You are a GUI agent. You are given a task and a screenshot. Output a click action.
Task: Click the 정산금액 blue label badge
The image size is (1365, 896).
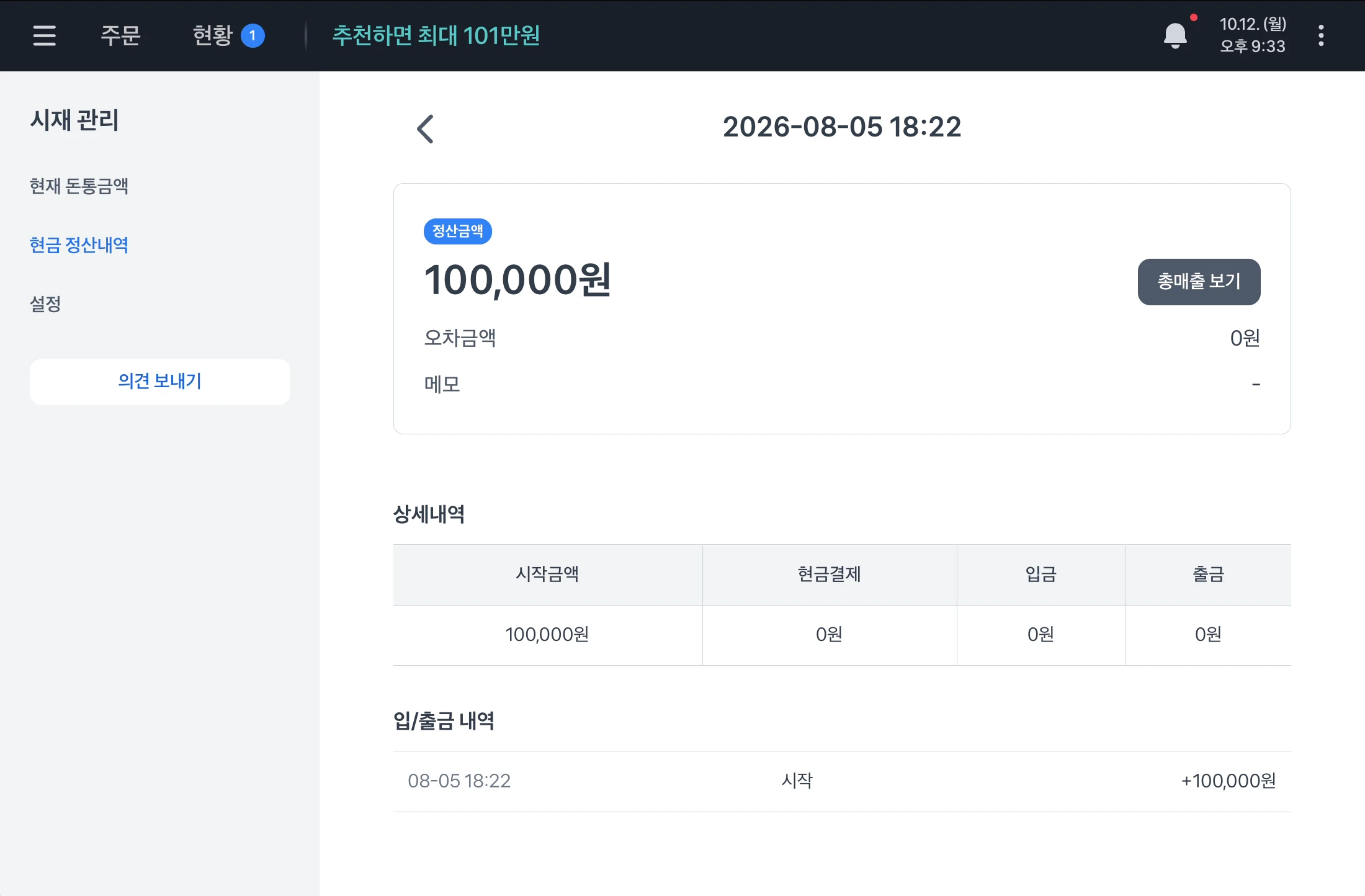pyautogui.click(x=458, y=231)
